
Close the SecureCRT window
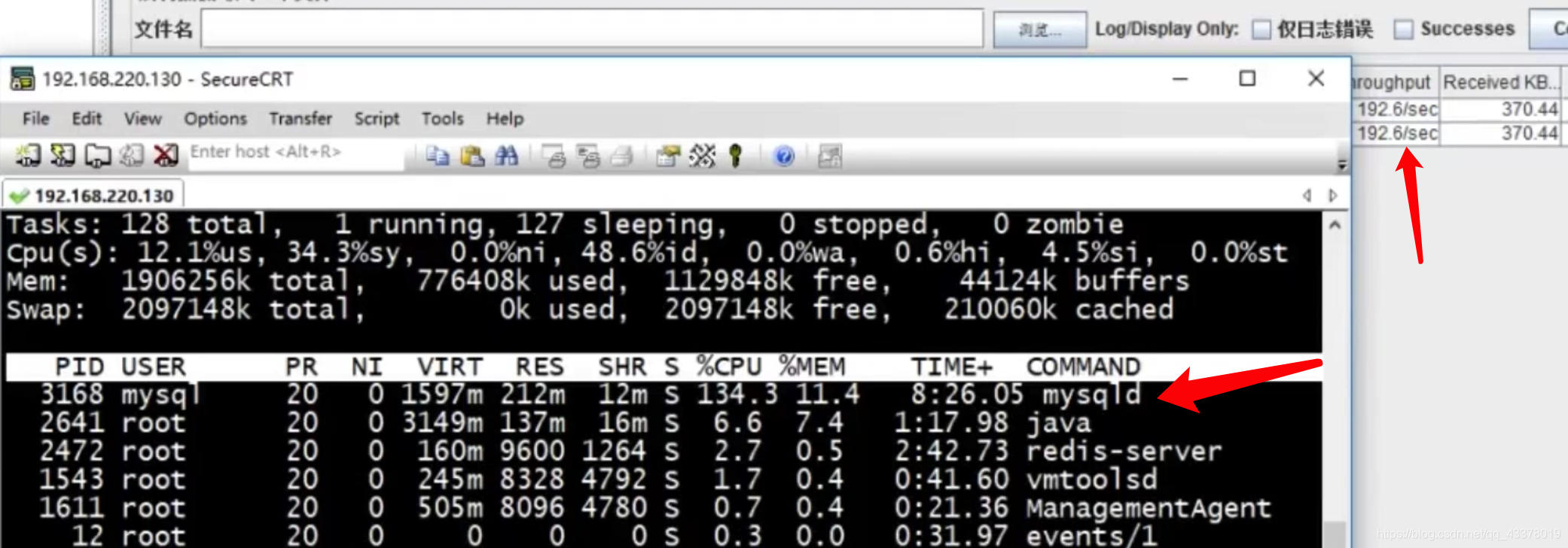coord(1316,78)
